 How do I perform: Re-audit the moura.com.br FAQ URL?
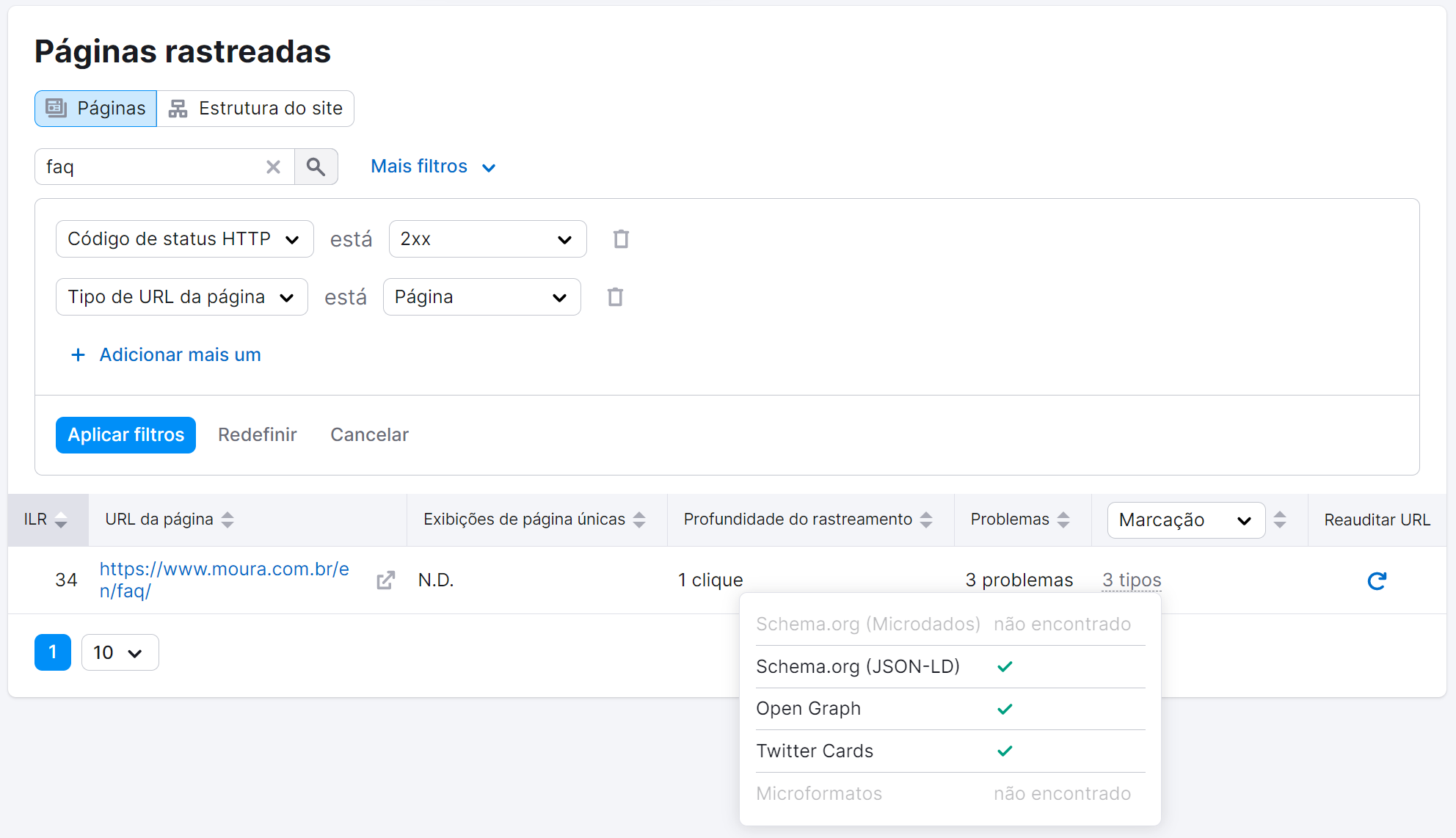click(x=1377, y=580)
